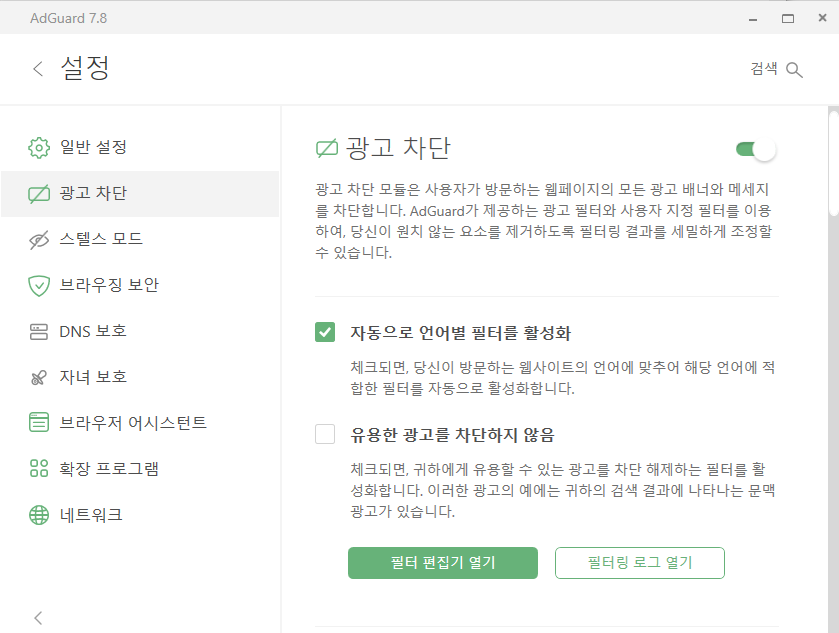Click the search magnifier icon

(x=794, y=70)
